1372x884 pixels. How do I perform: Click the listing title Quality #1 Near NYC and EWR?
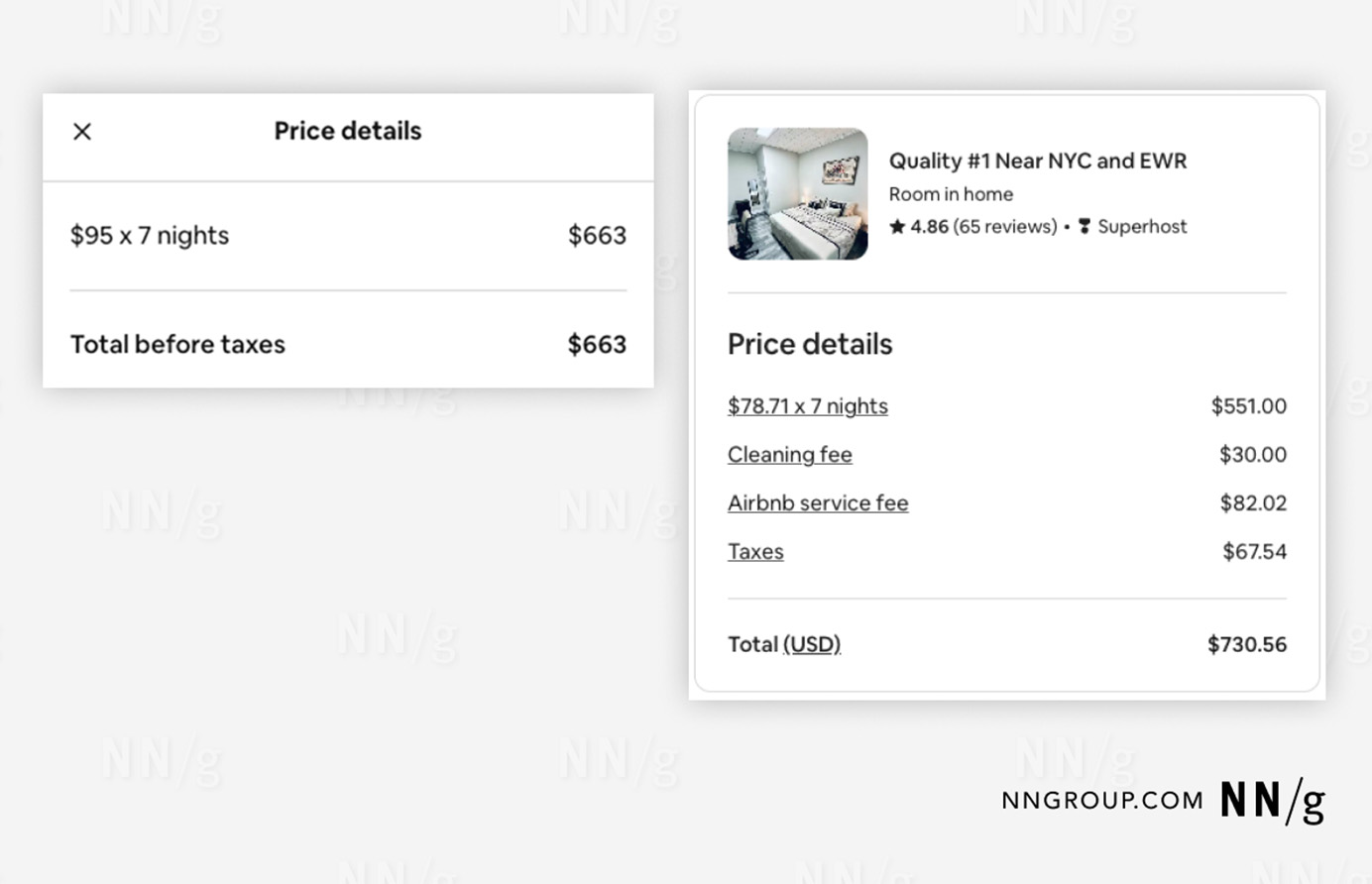coord(1037,161)
